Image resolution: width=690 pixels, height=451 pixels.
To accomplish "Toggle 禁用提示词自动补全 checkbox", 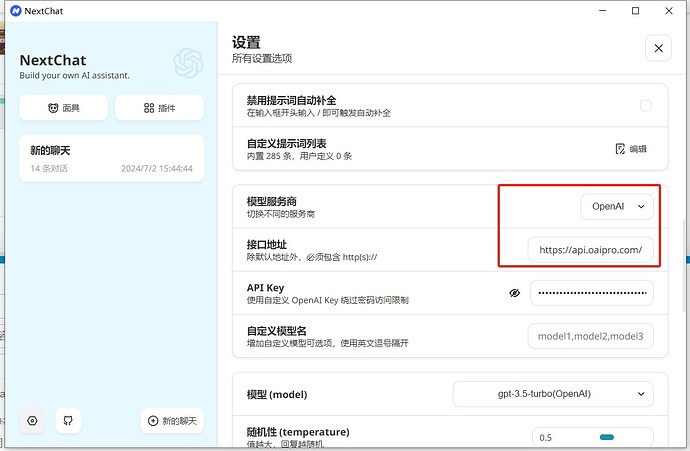I will coord(646,106).
